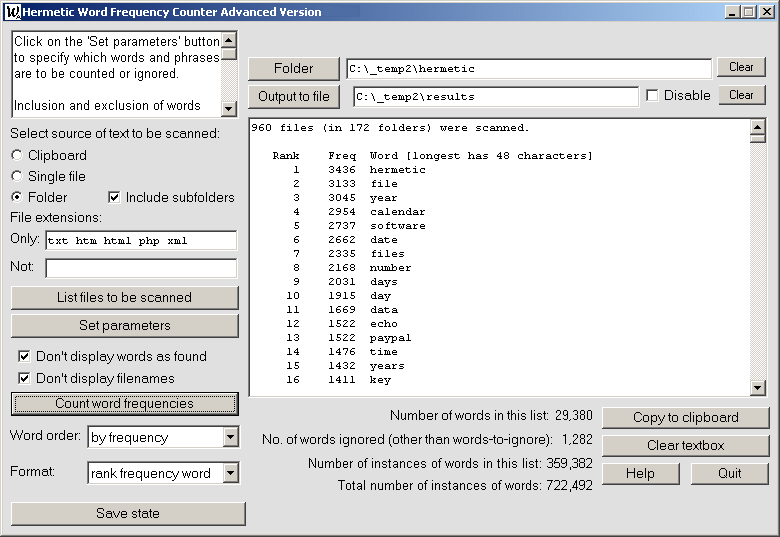
Task: Clear the output file path field
Action: 741,94
